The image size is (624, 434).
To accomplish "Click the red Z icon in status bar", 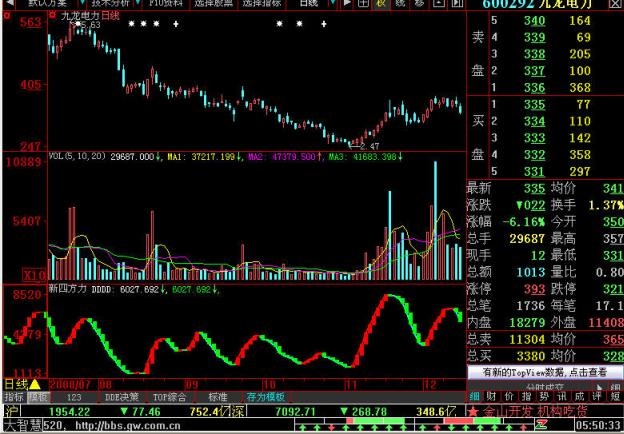I will pos(541,424).
